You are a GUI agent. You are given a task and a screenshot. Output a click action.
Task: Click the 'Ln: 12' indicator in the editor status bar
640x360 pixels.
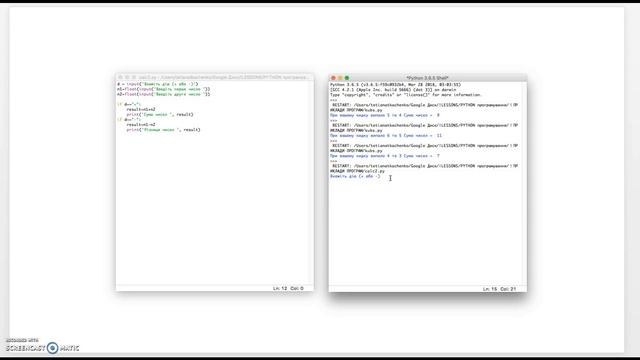coord(280,288)
